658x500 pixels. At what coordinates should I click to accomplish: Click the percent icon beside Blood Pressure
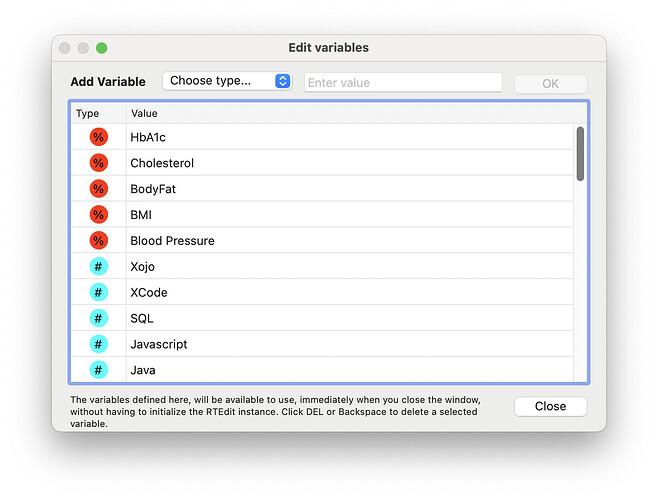point(99,241)
